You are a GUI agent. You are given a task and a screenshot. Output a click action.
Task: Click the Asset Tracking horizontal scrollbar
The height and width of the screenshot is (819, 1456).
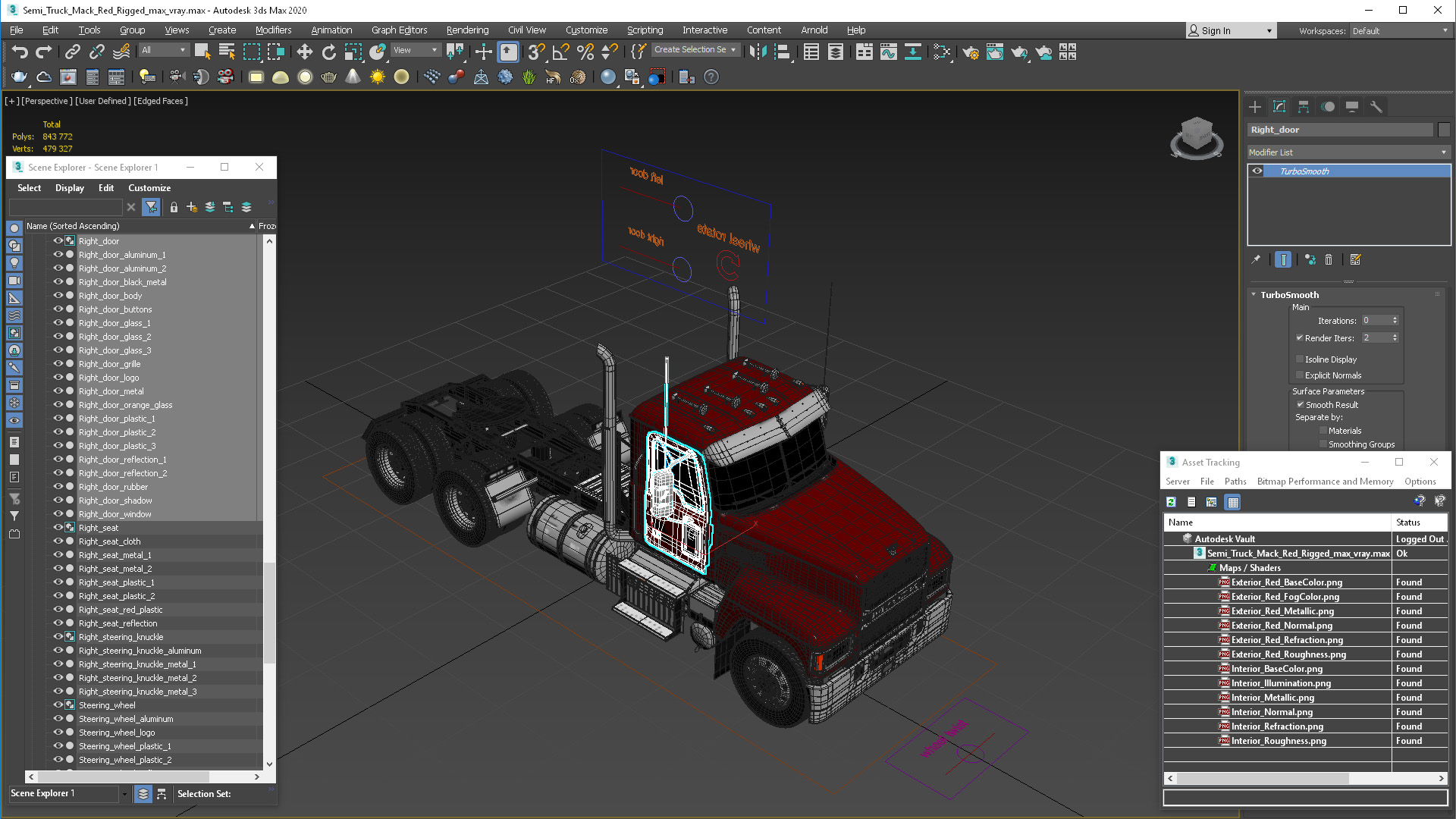[x=1263, y=778]
